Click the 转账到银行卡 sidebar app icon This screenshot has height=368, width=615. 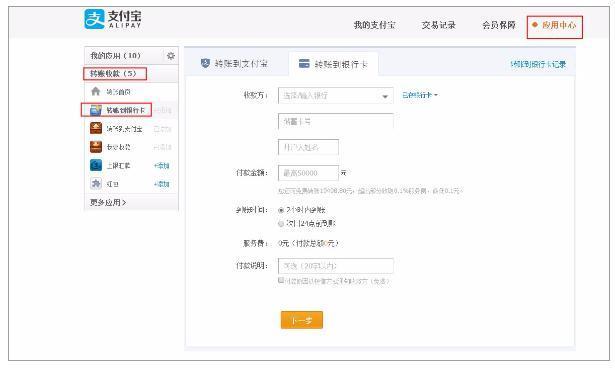pos(96,110)
